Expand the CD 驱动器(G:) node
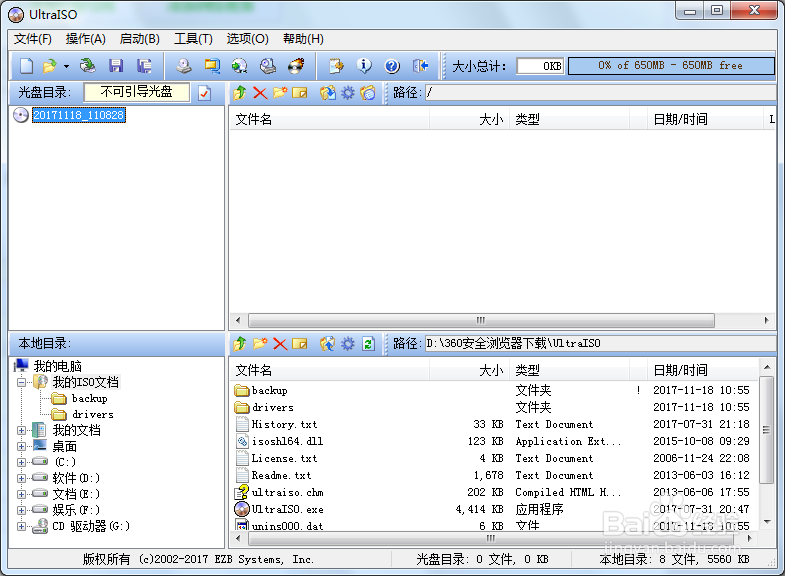The image size is (785, 576). [x=21, y=526]
